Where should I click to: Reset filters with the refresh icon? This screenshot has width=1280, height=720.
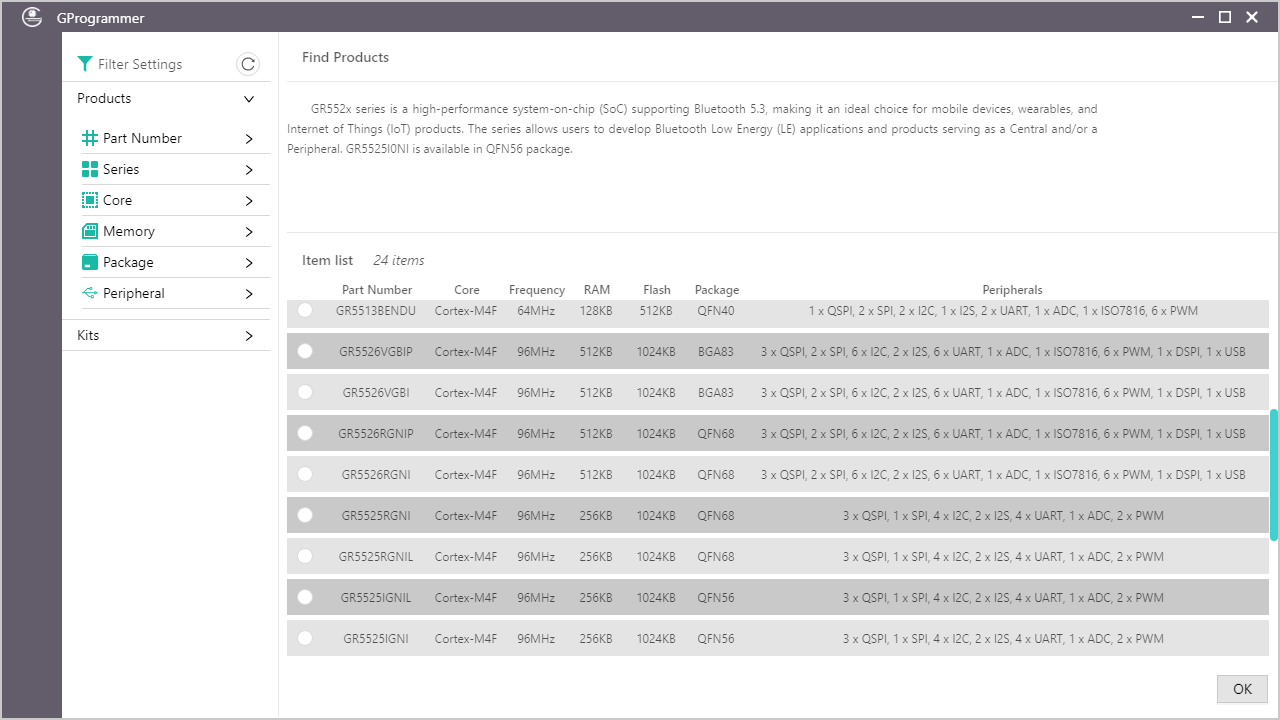point(248,64)
